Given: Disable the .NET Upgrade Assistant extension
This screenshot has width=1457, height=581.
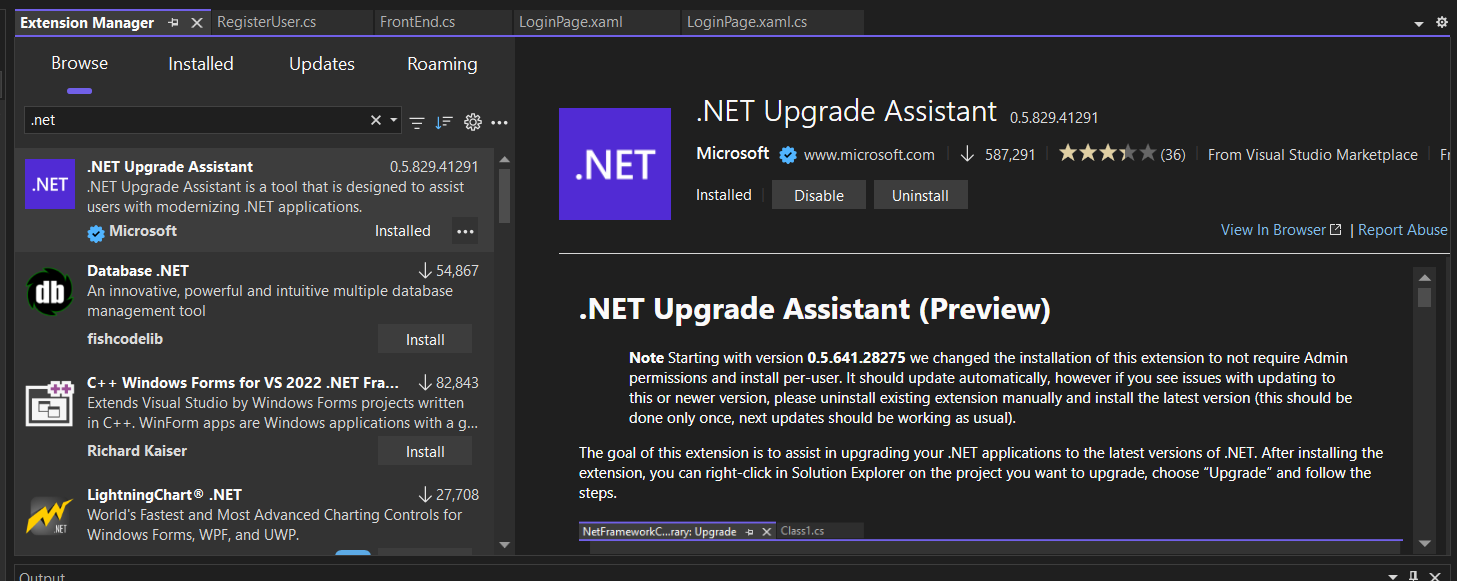Looking at the screenshot, I should point(818,196).
